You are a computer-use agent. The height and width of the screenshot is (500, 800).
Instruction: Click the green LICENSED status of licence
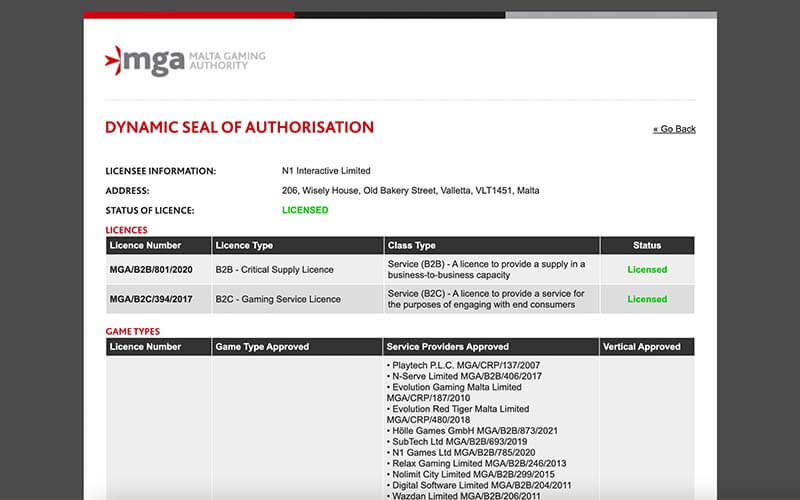pos(305,210)
